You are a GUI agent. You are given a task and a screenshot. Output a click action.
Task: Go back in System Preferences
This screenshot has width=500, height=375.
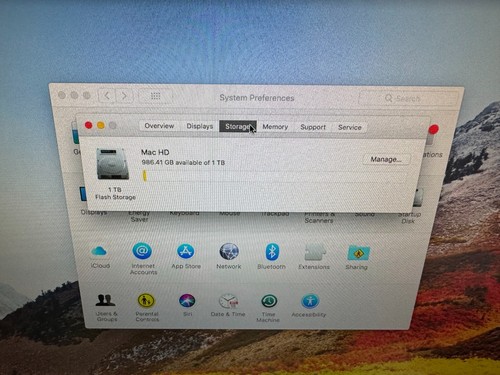107,96
